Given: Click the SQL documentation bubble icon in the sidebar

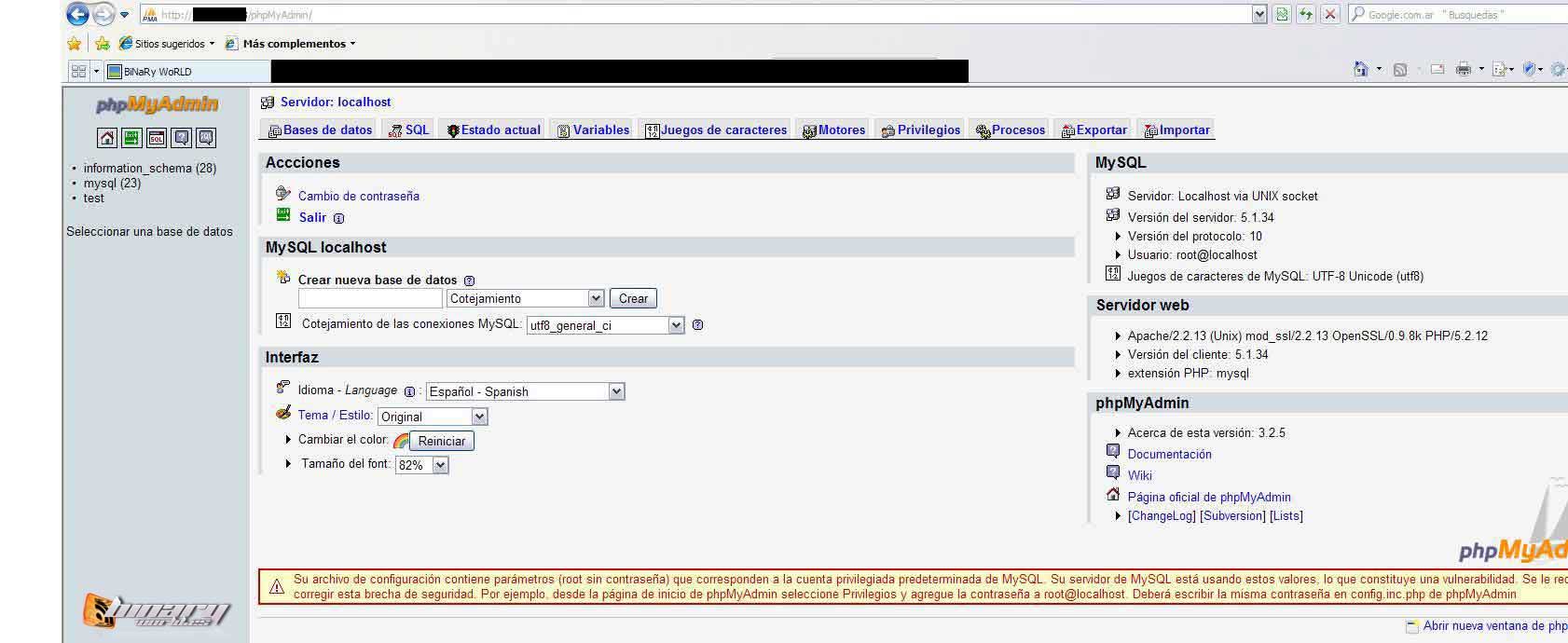Looking at the screenshot, I should coord(206,138).
